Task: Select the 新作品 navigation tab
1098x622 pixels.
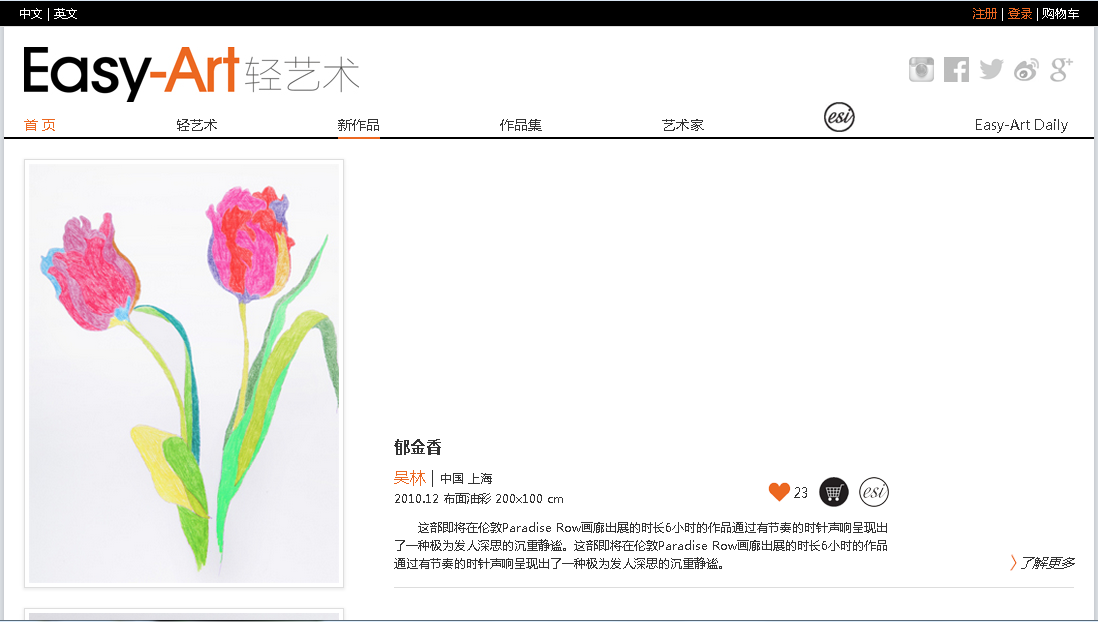Action: coord(358,125)
